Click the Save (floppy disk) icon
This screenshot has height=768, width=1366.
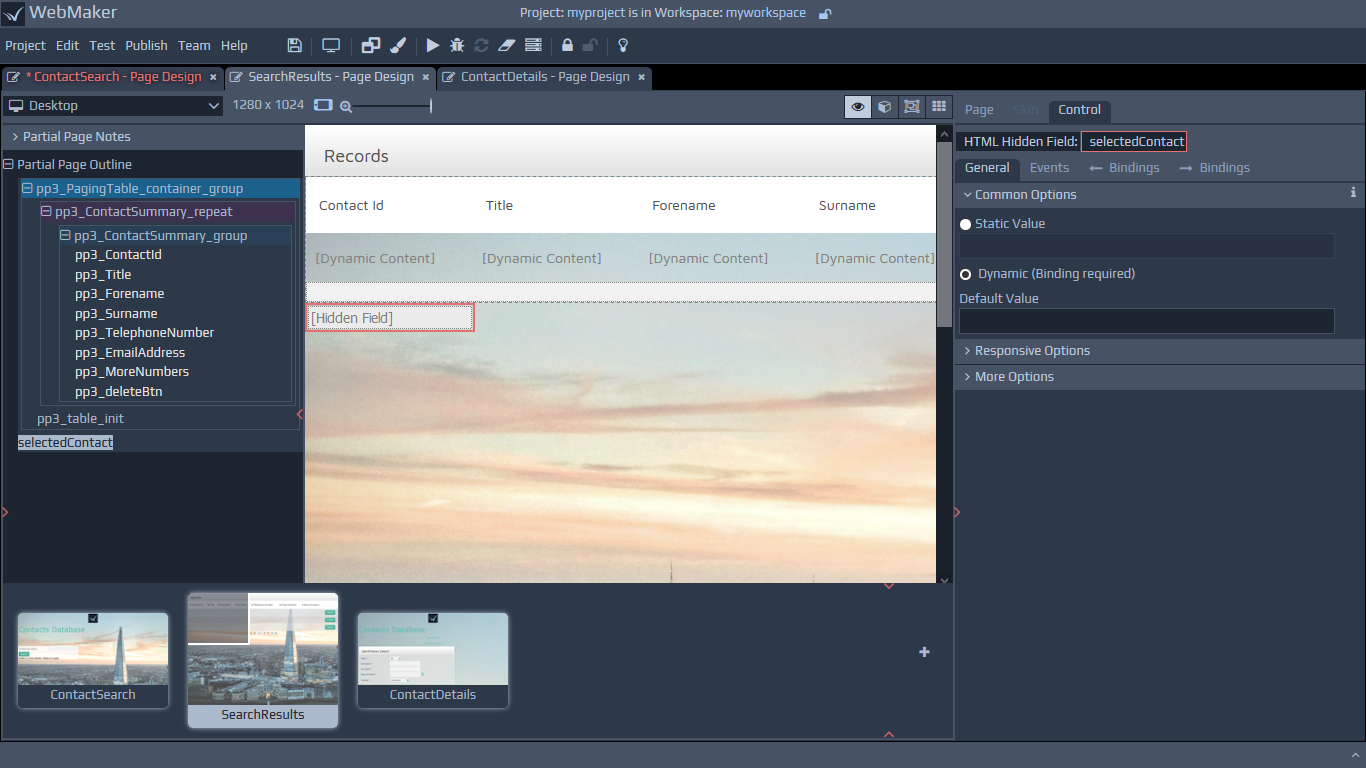pyautogui.click(x=294, y=45)
